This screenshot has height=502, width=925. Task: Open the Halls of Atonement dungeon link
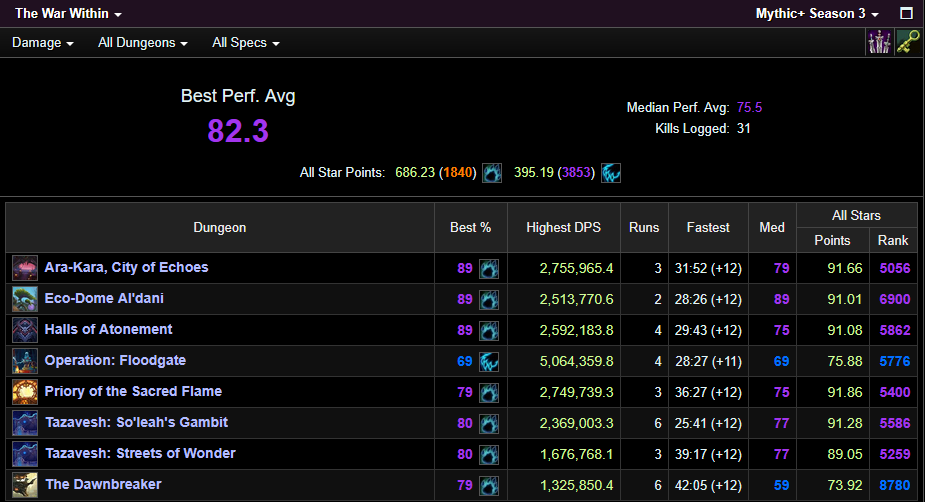pos(108,330)
